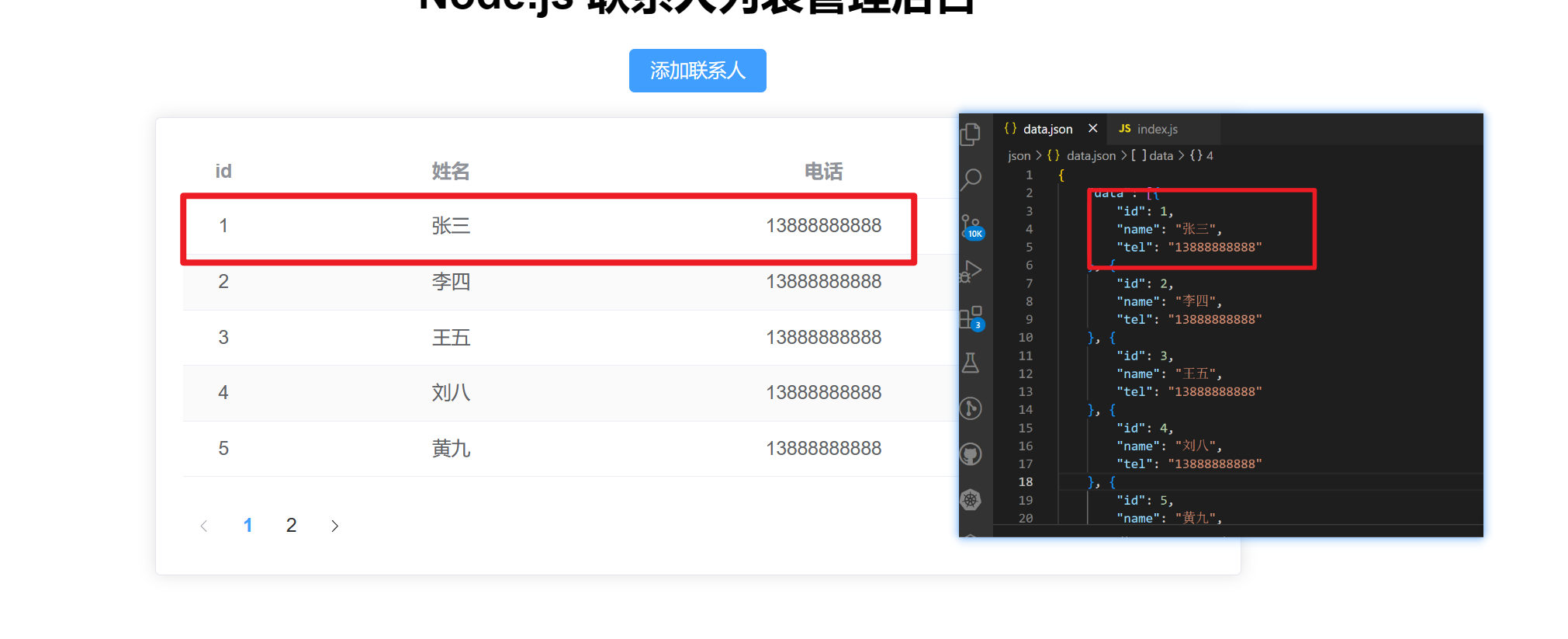Click the '姓名' column header

(451, 171)
